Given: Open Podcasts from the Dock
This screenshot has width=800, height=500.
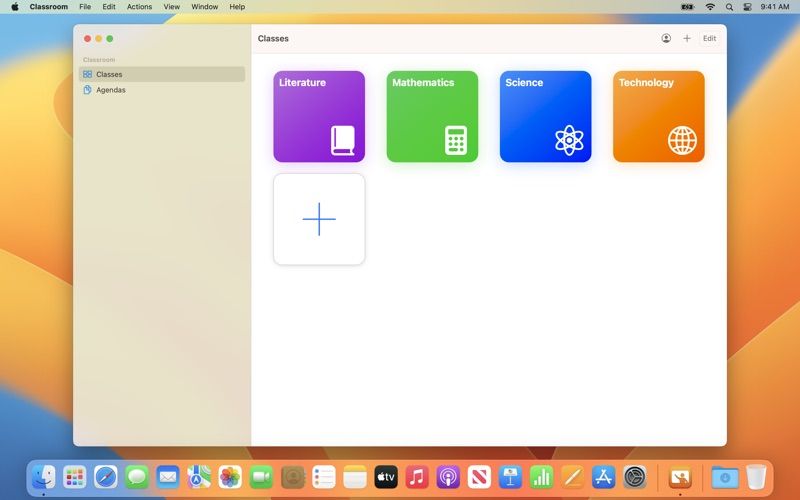Looking at the screenshot, I should coord(448,478).
